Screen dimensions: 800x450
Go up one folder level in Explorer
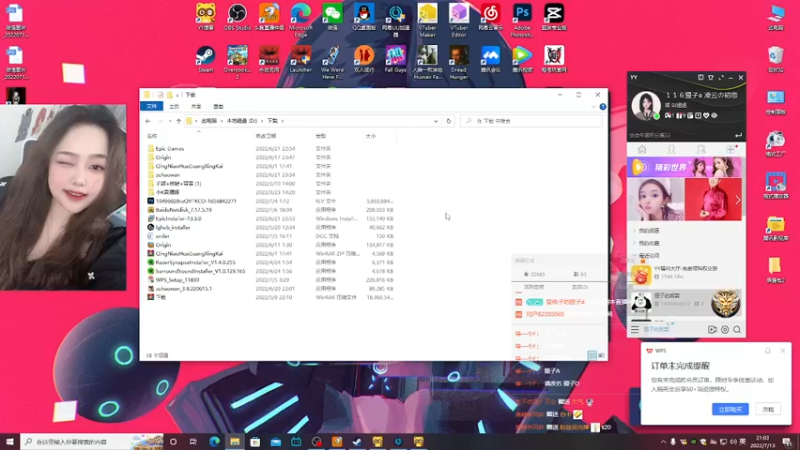point(179,121)
